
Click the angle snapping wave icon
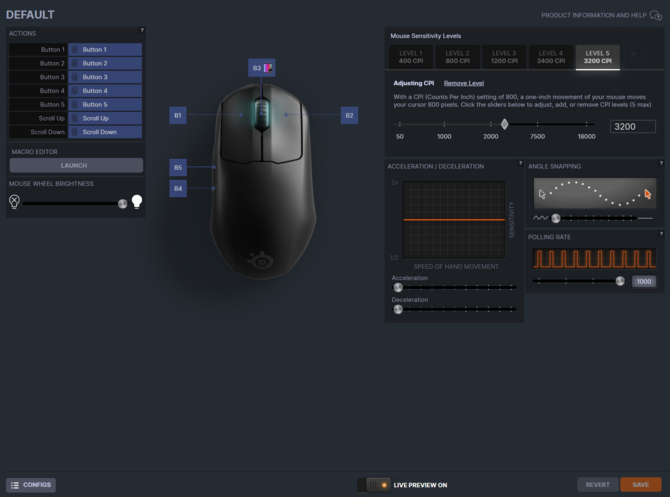(x=541, y=218)
